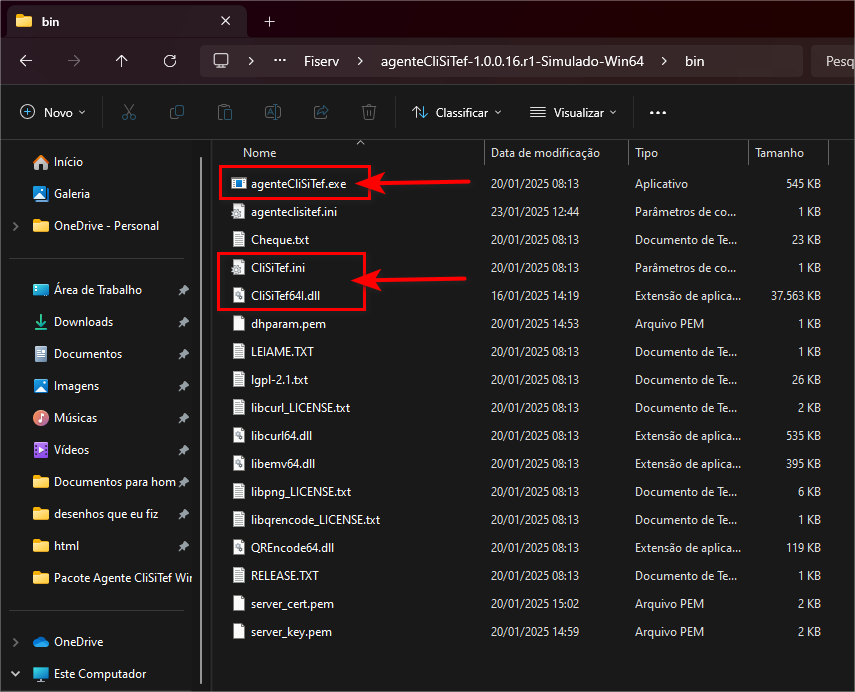
Task: Open the Classificar sort dropdown
Action: 457,112
